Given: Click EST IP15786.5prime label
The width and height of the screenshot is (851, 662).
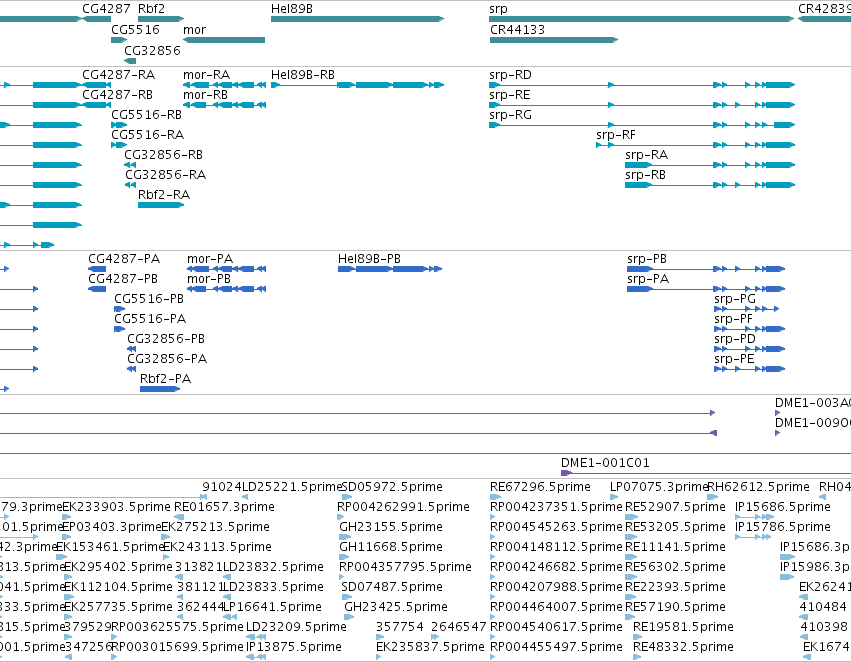Looking at the screenshot, I should (x=783, y=527).
